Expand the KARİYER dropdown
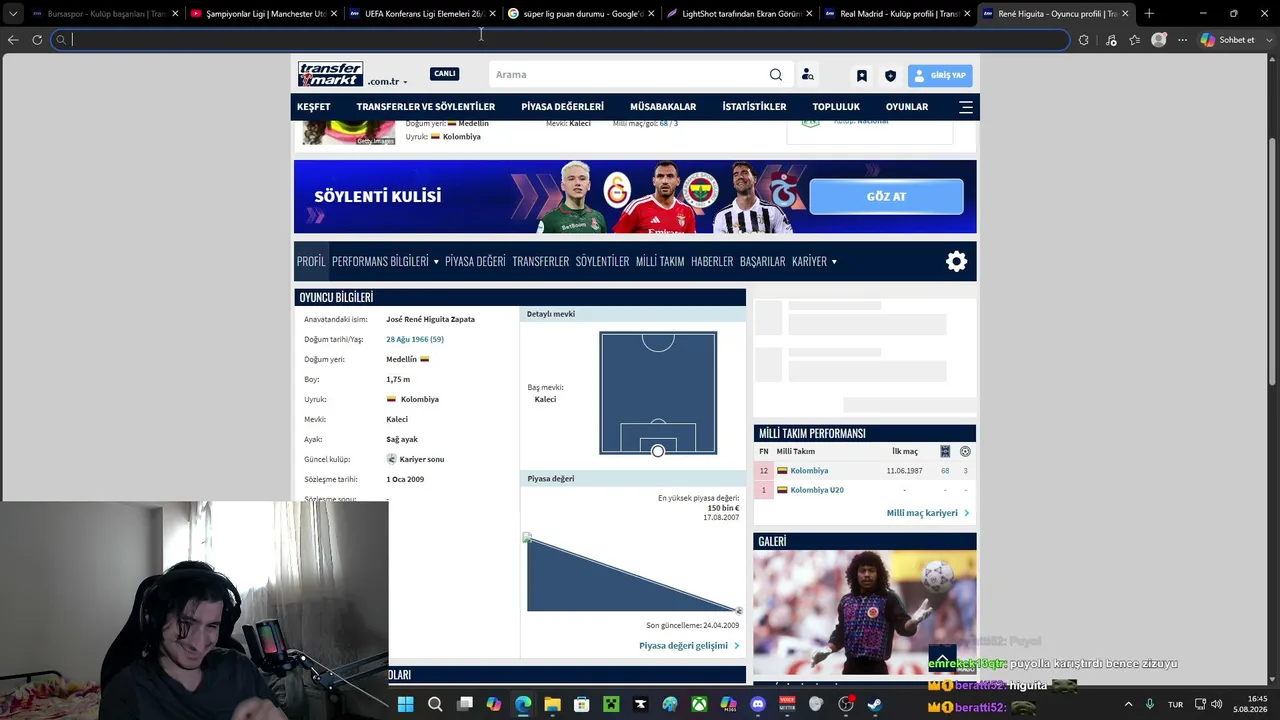Screen dimensions: 1280x720 (x=814, y=261)
